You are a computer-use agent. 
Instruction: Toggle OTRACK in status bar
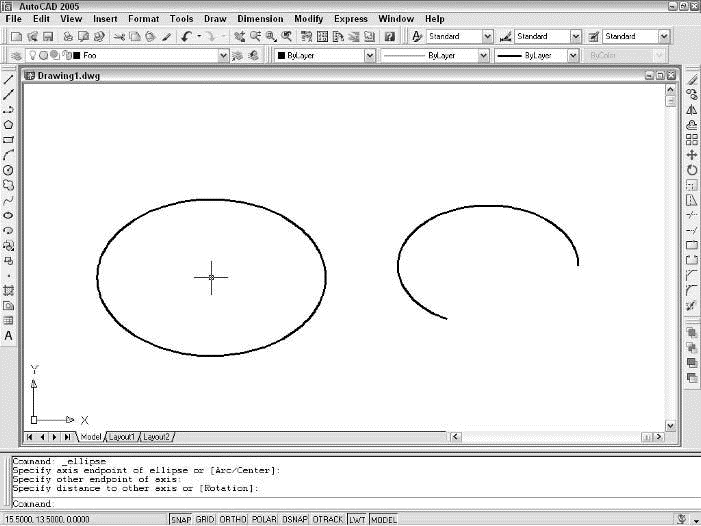pyautogui.click(x=328, y=519)
